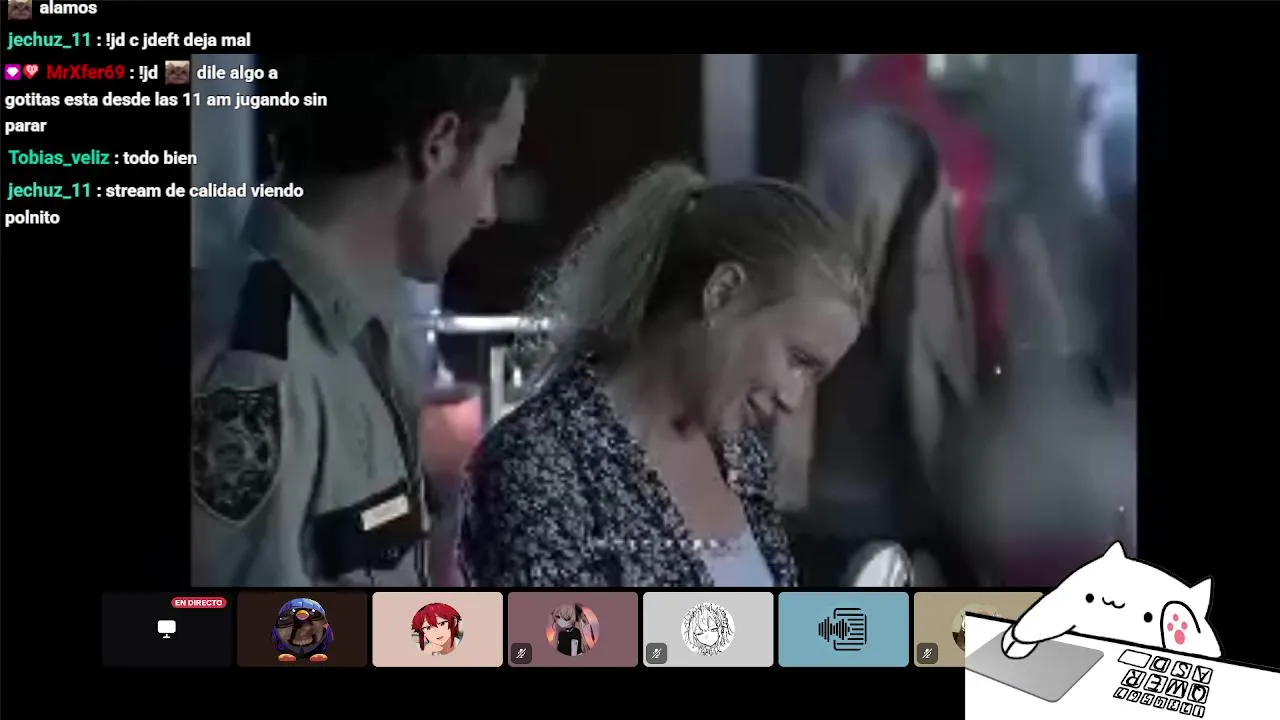This screenshot has width=1280, height=720.
Task: Click the Tobias_veliz username in chat
Action: 59,158
